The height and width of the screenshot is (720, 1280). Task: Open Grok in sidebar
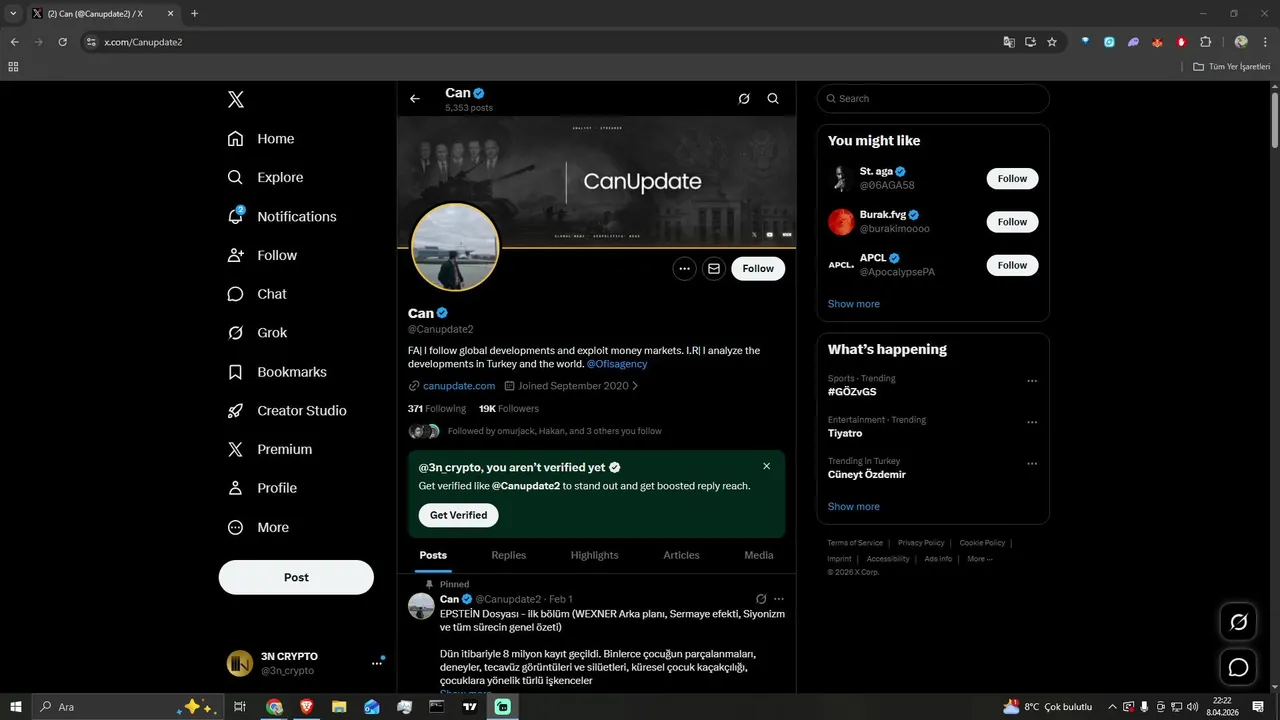click(257, 333)
